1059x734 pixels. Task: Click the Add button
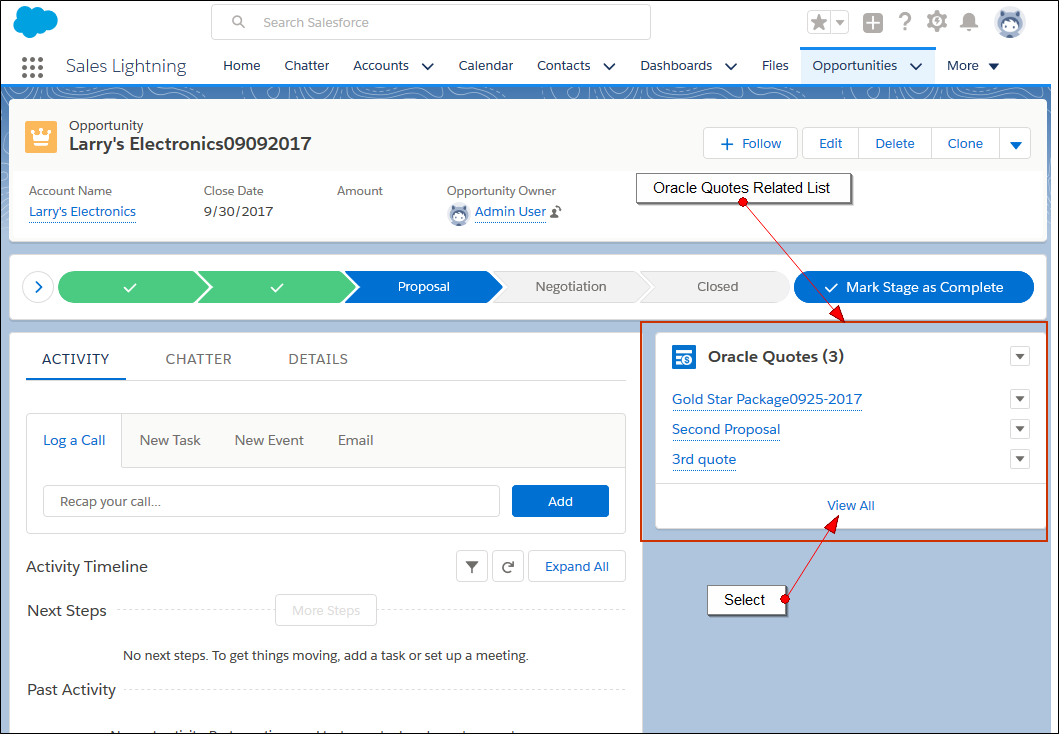pyautogui.click(x=560, y=501)
